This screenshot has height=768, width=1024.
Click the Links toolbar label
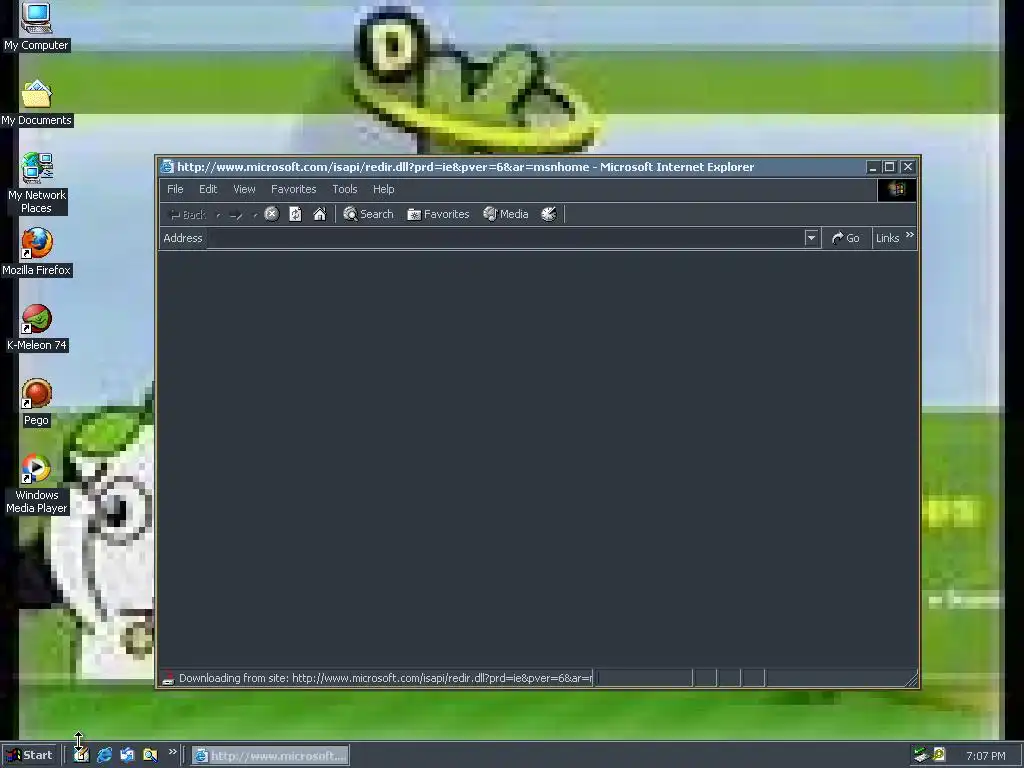[x=888, y=238]
